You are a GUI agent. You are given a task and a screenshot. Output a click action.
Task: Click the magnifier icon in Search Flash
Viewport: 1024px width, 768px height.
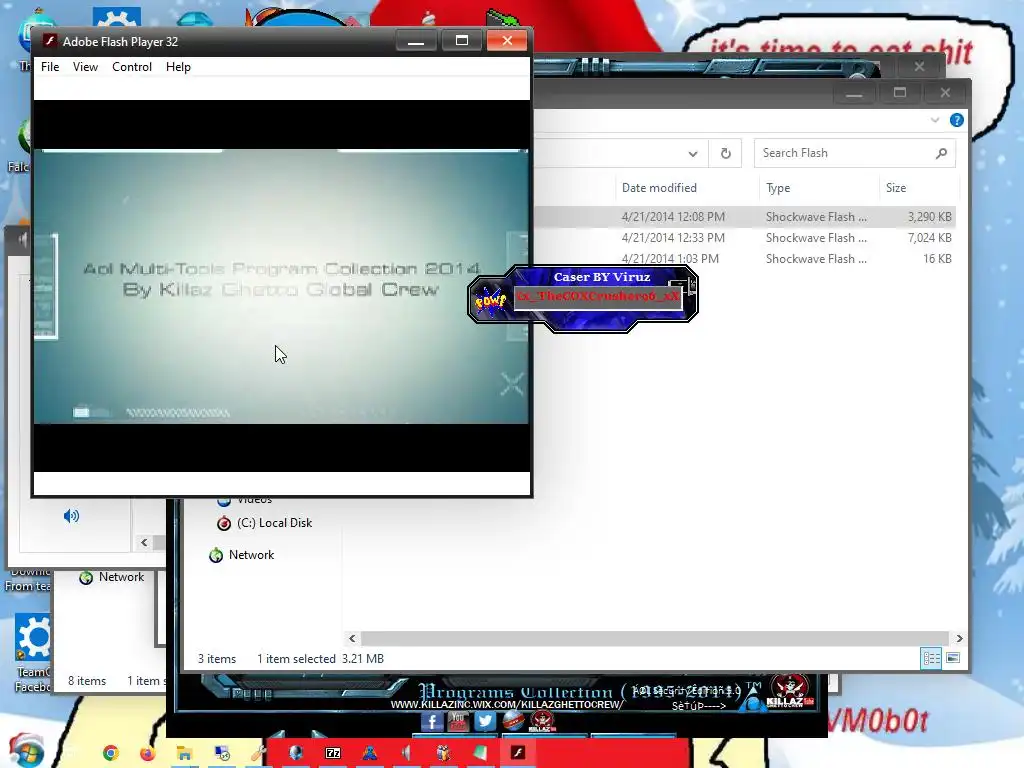pos(941,153)
